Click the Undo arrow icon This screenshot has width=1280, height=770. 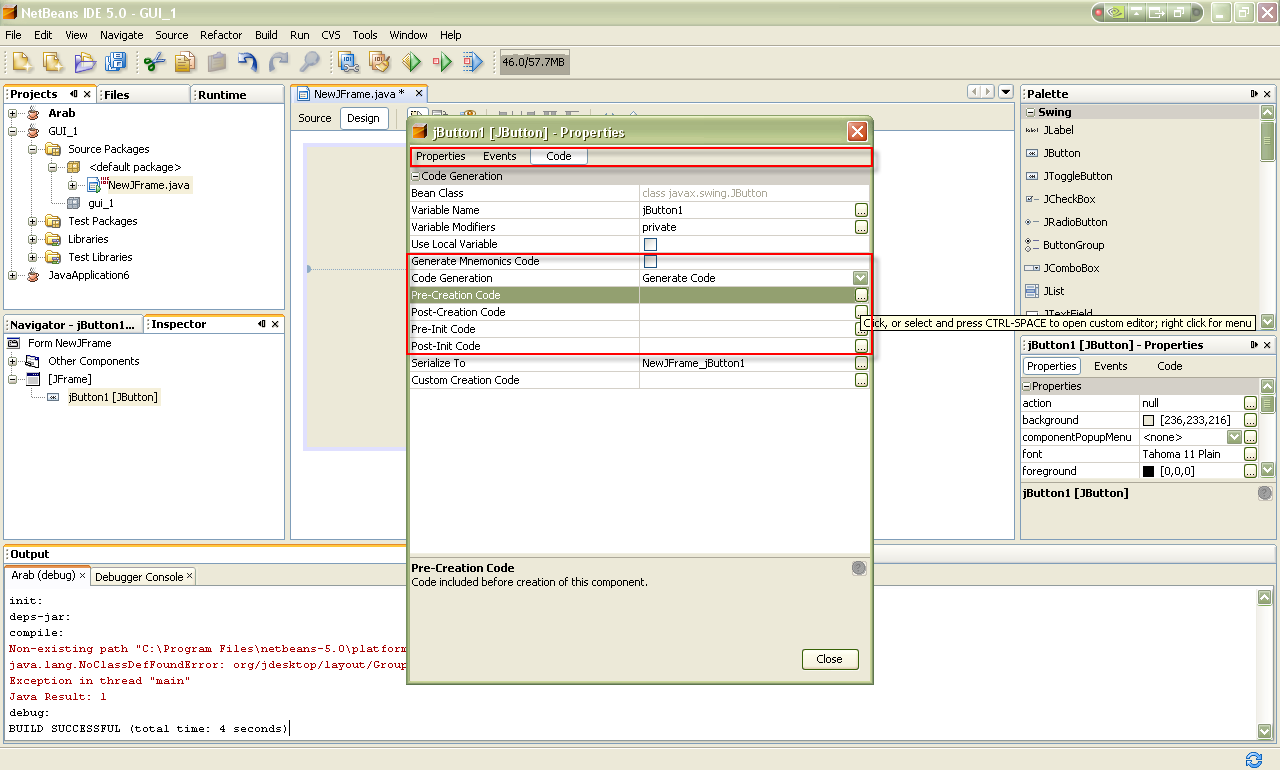(x=248, y=62)
